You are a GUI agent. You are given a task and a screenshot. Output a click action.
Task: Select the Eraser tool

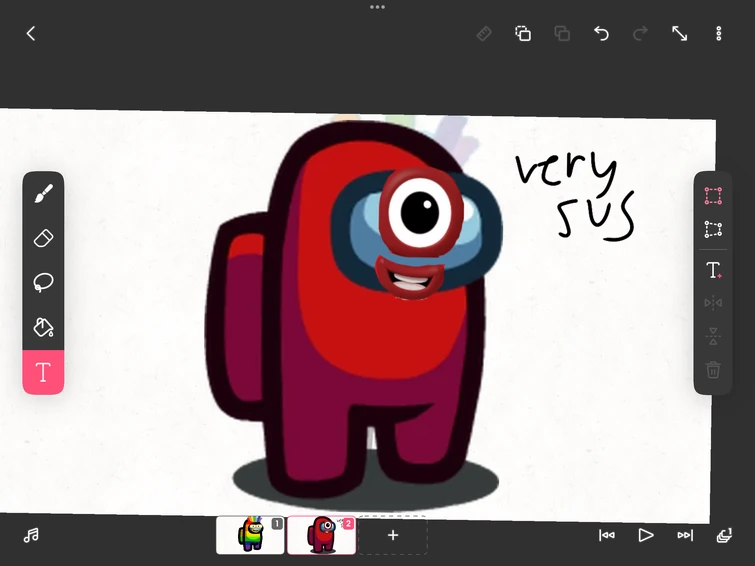[43, 239]
